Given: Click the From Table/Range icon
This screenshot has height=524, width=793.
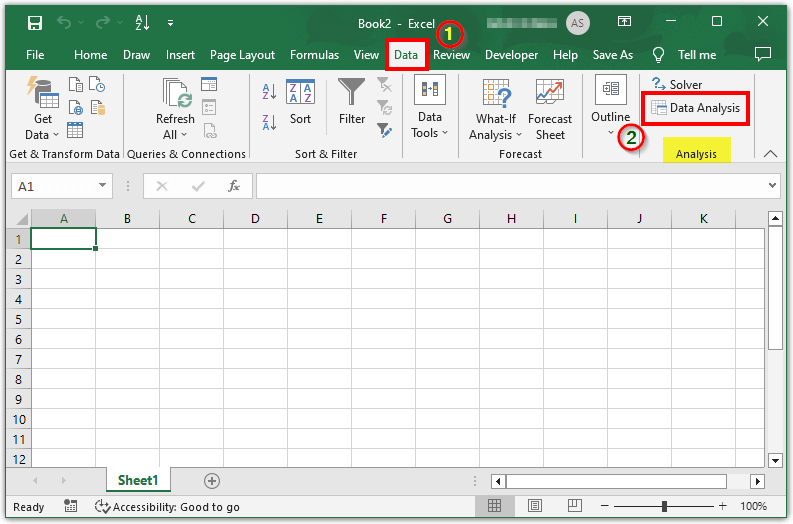Looking at the screenshot, I should pos(75,130).
